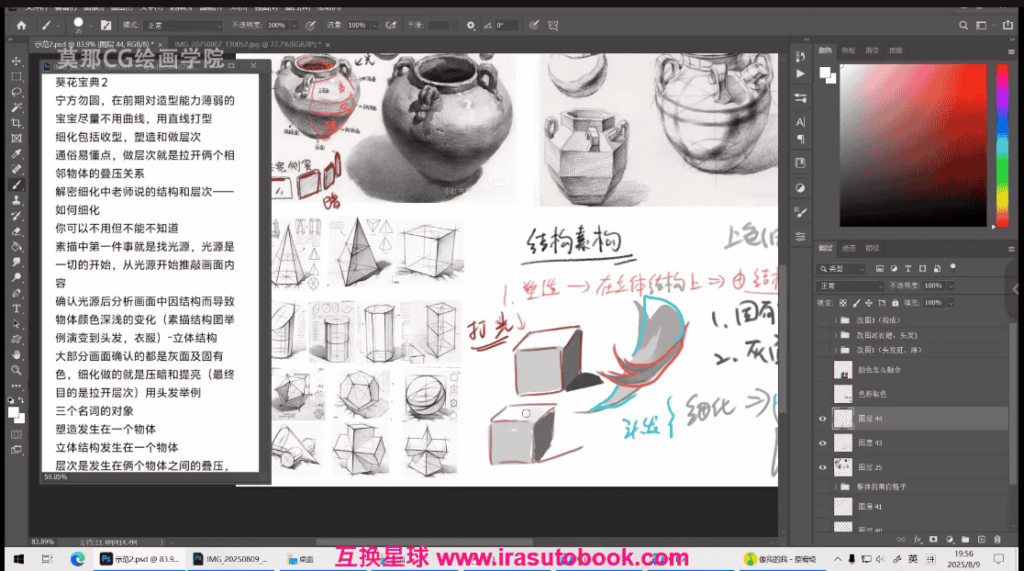
Task: Select the Type tool in toolbox
Action: pos(17,308)
